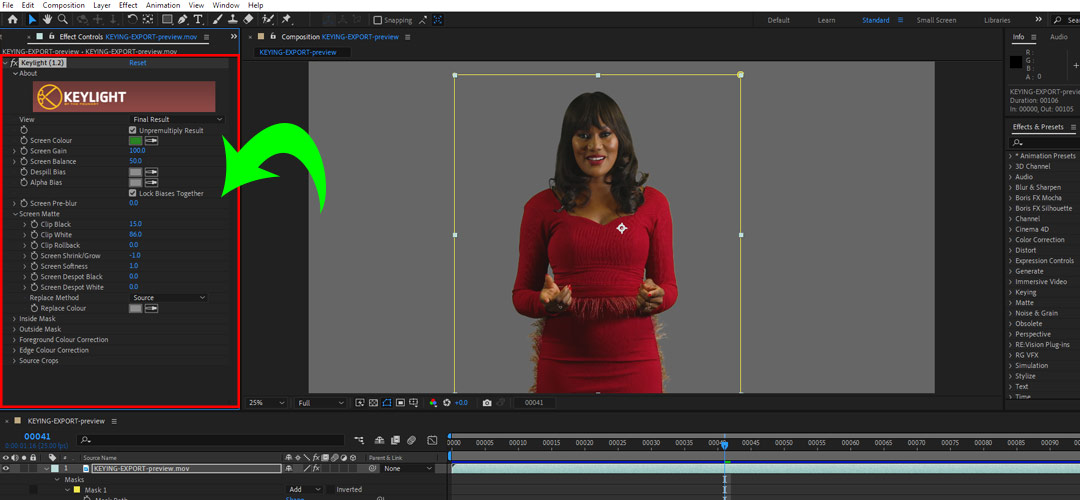Click the Effects & Presets search field
Viewport: 1080px width, 500px height.
point(1043,143)
